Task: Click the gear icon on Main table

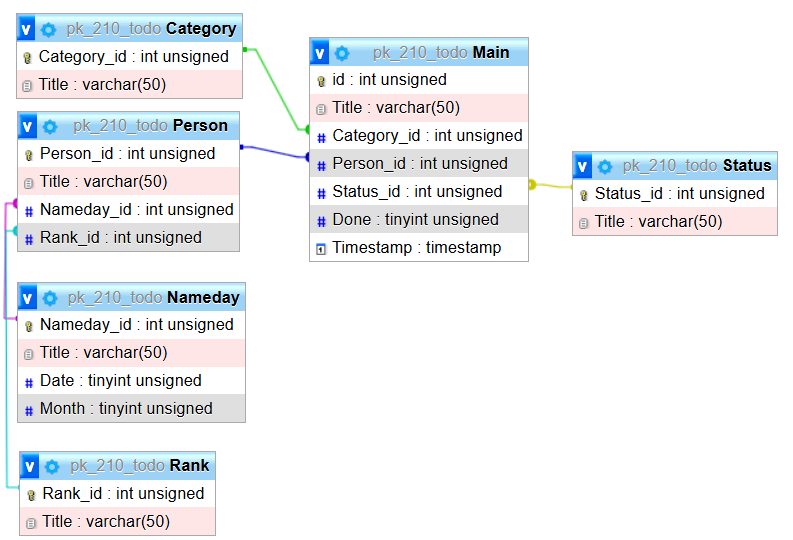Action: point(342,53)
